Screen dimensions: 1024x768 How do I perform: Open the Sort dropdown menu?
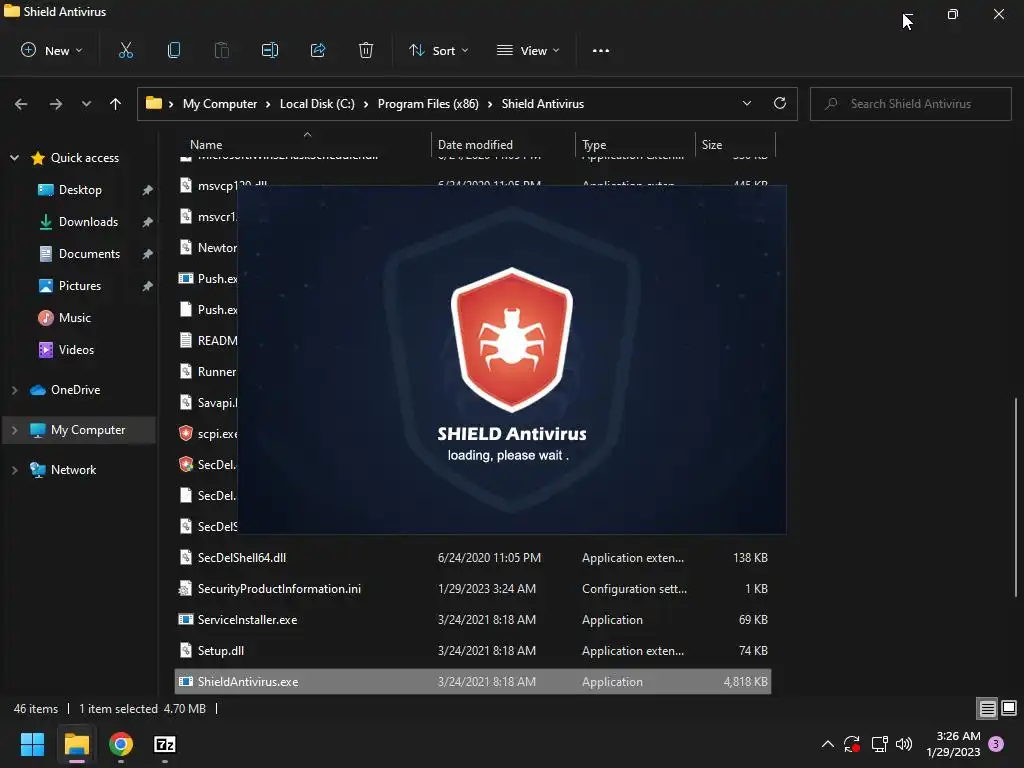(x=438, y=50)
